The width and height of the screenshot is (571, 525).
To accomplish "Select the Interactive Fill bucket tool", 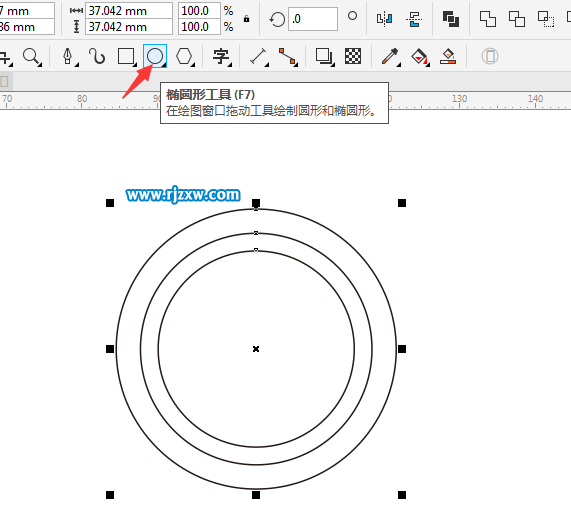I will coord(420,57).
